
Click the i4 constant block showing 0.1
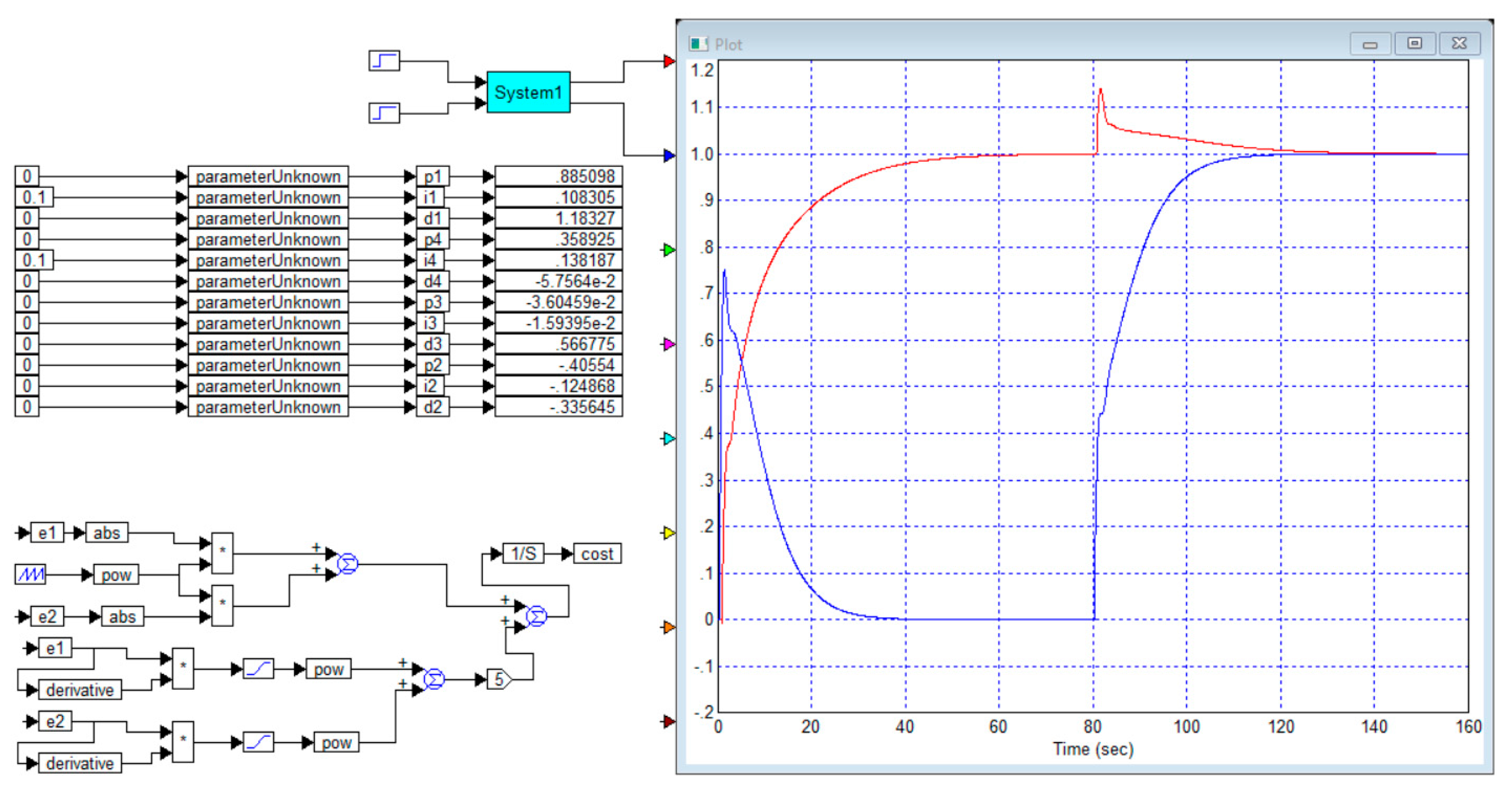[x=34, y=260]
